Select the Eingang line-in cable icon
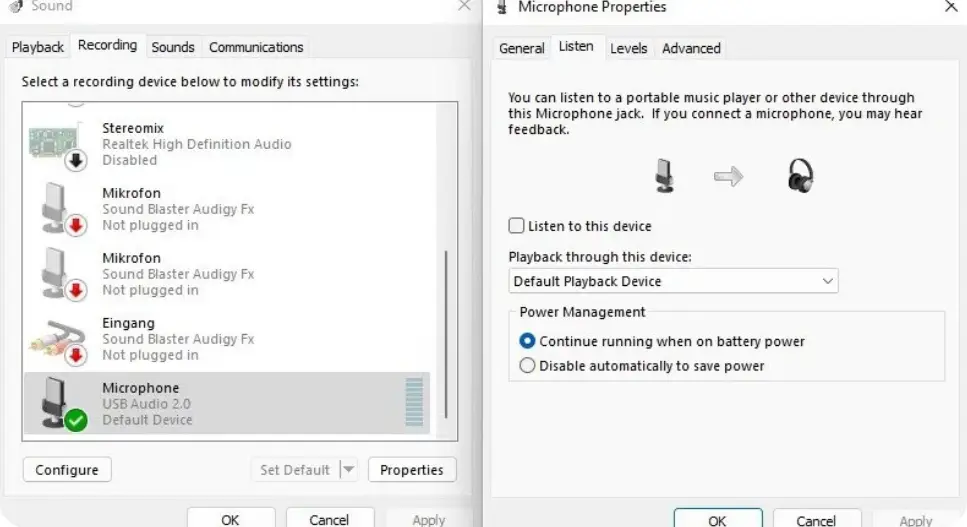The width and height of the screenshot is (967, 527). 58,340
